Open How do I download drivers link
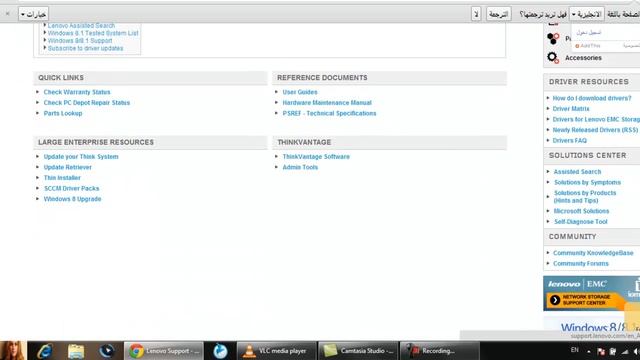This screenshot has width=640, height=360. point(592,98)
